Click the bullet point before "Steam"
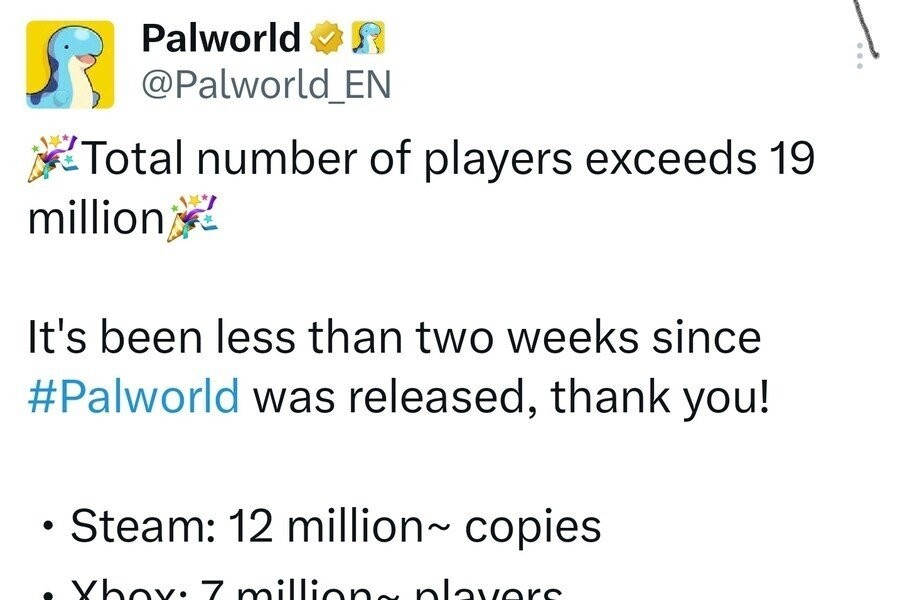Viewport: 900px width, 600px height. [44, 528]
